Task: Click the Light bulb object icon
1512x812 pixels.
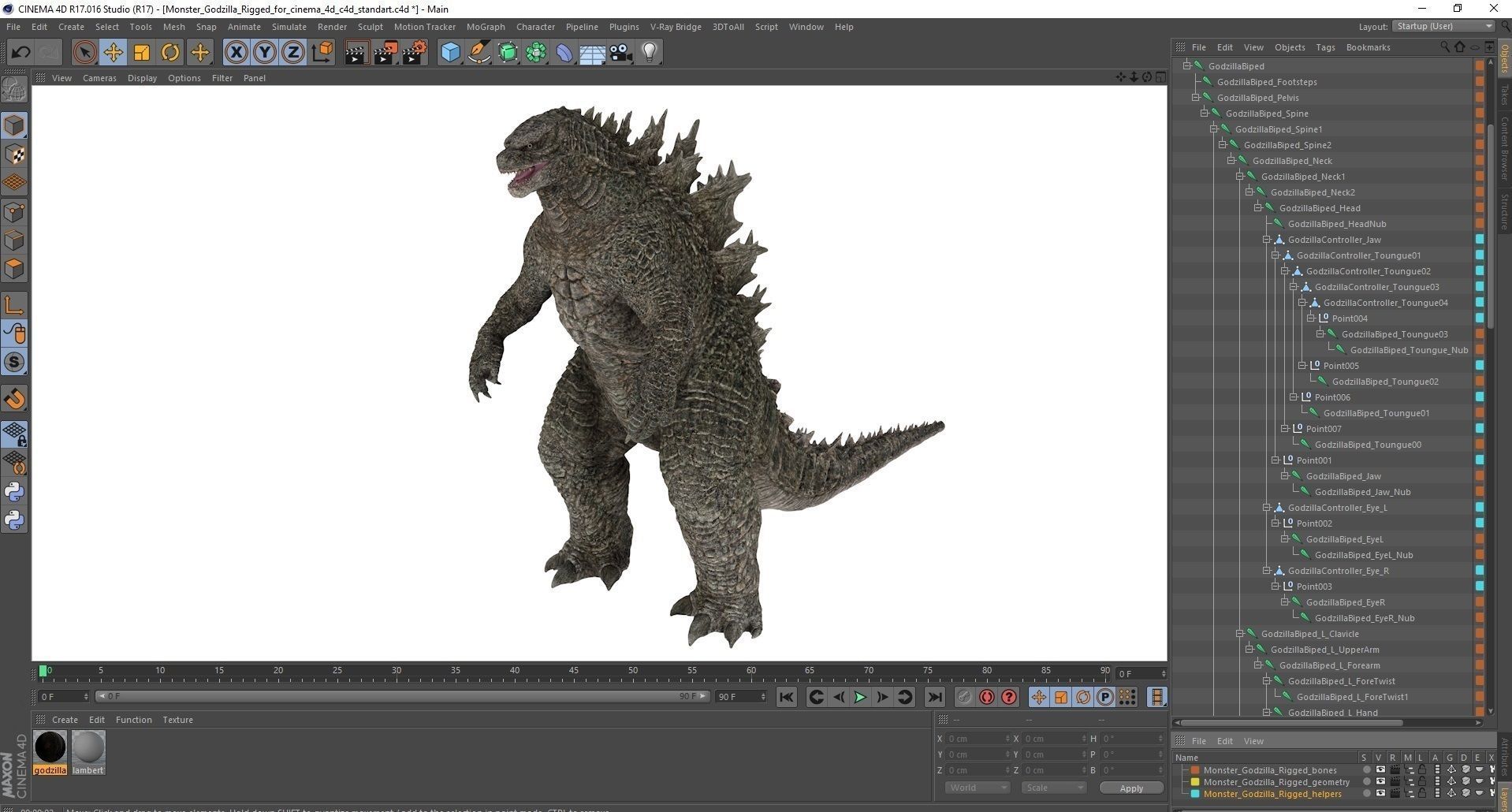Action: click(650, 53)
